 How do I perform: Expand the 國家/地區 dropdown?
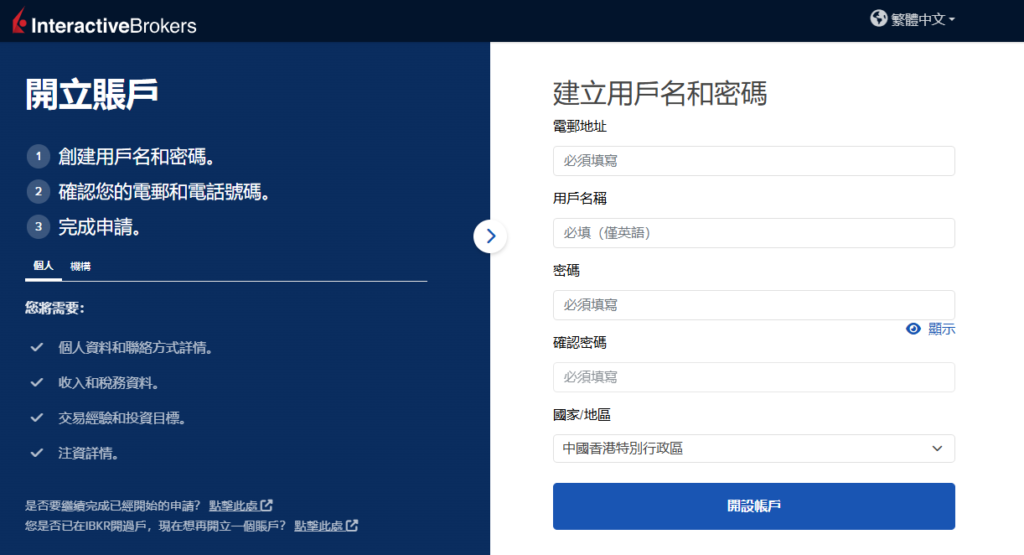[x=753, y=449]
